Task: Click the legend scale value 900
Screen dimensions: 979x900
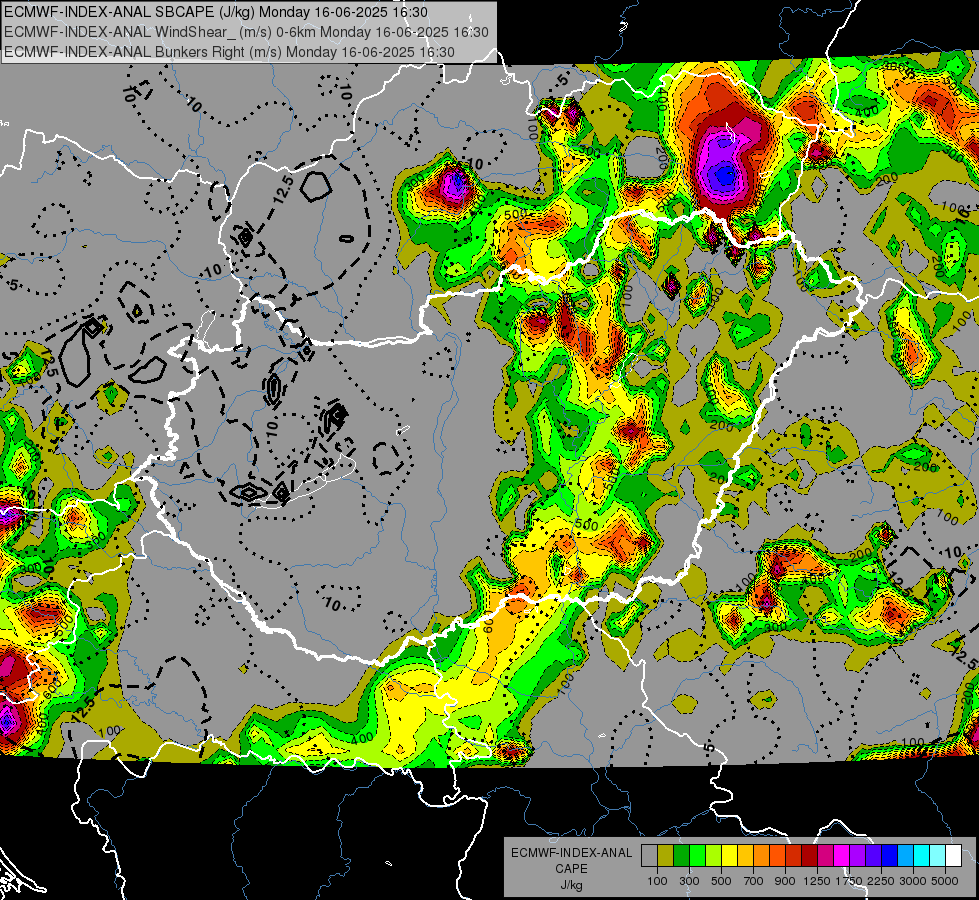Action: click(785, 881)
